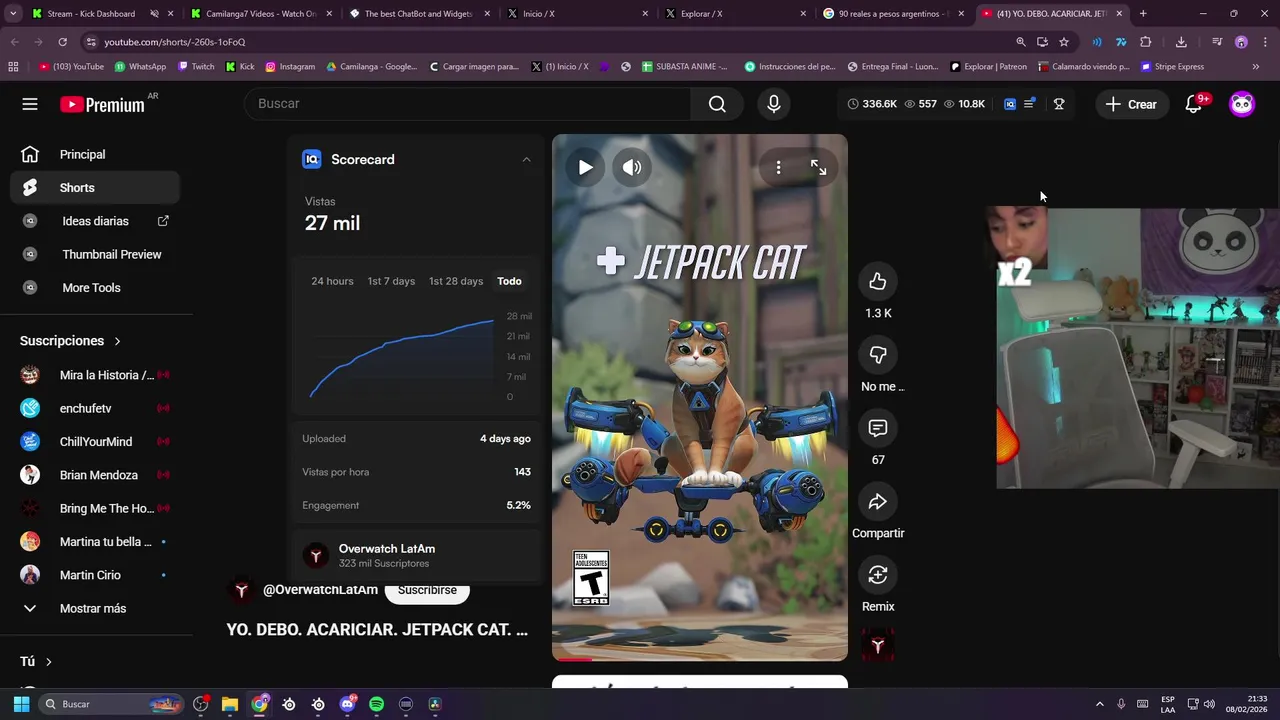Image resolution: width=1280 pixels, height=720 pixels.
Task: Click the 336.6K views stat in header
Action: [872, 104]
